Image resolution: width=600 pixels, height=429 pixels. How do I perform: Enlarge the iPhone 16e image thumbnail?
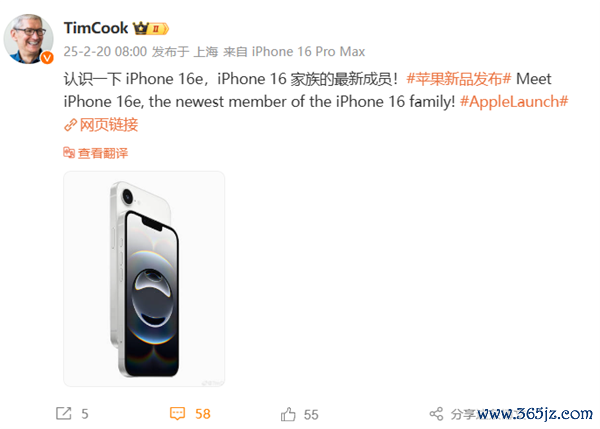tap(144, 279)
